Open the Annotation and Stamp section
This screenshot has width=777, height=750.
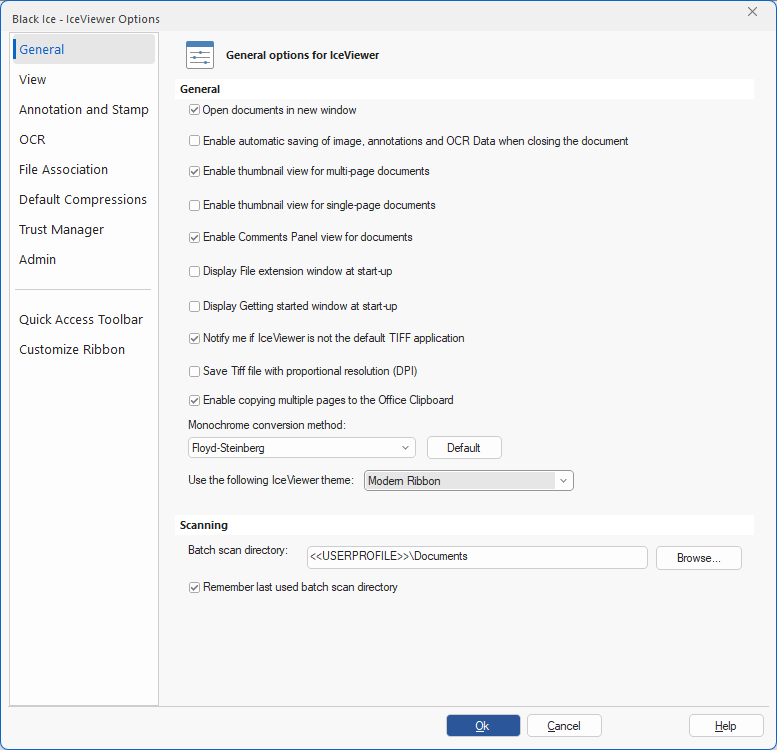click(x=84, y=110)
